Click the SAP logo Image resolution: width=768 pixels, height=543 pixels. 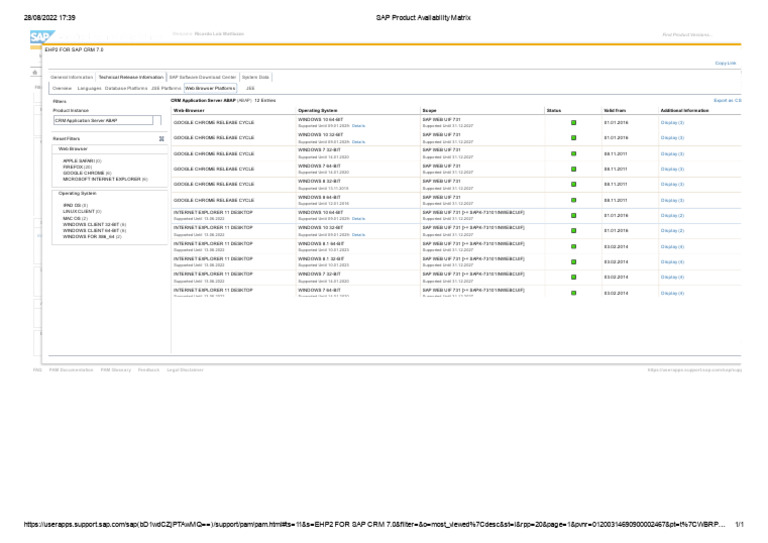(40, 36)
